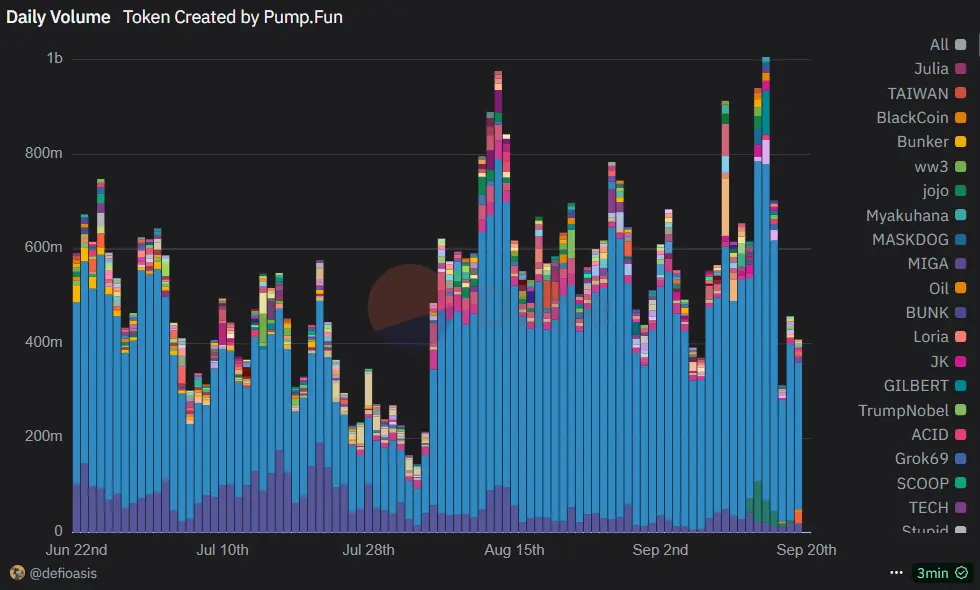Viewport: 980px width, 590px height.
Task: Toggle the Julia legend color swatch
Action: click(961, 69)
